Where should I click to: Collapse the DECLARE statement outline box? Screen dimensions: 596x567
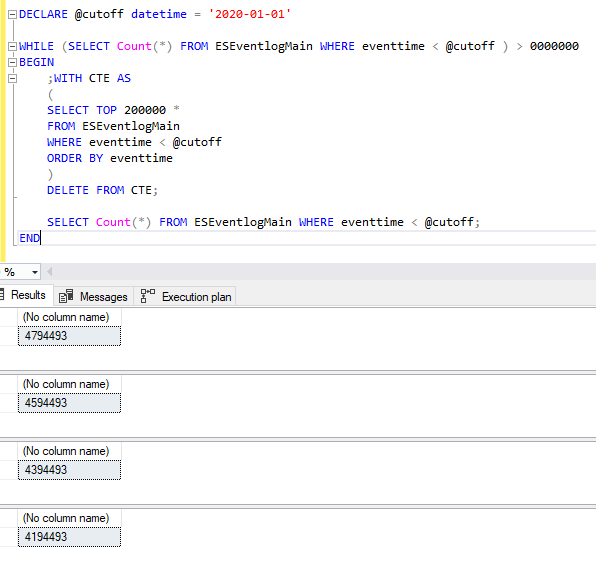(x=13, y=14)
